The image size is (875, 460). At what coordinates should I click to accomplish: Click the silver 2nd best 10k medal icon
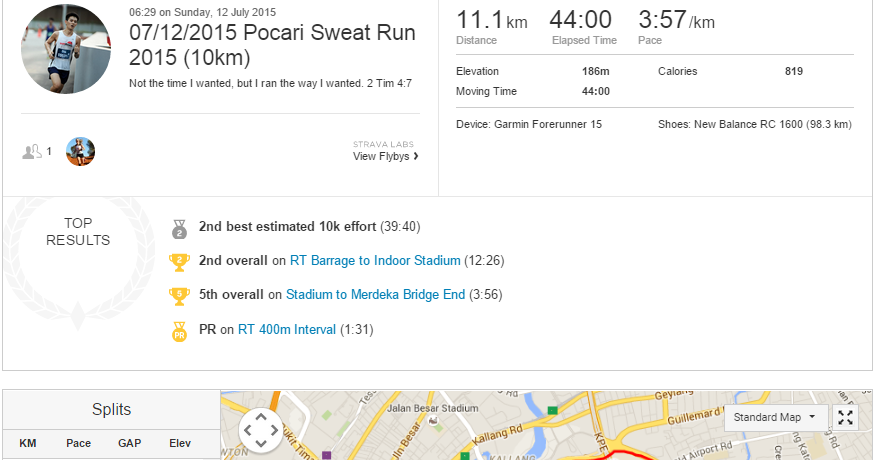pyautogui.click(x=179, y=229)
